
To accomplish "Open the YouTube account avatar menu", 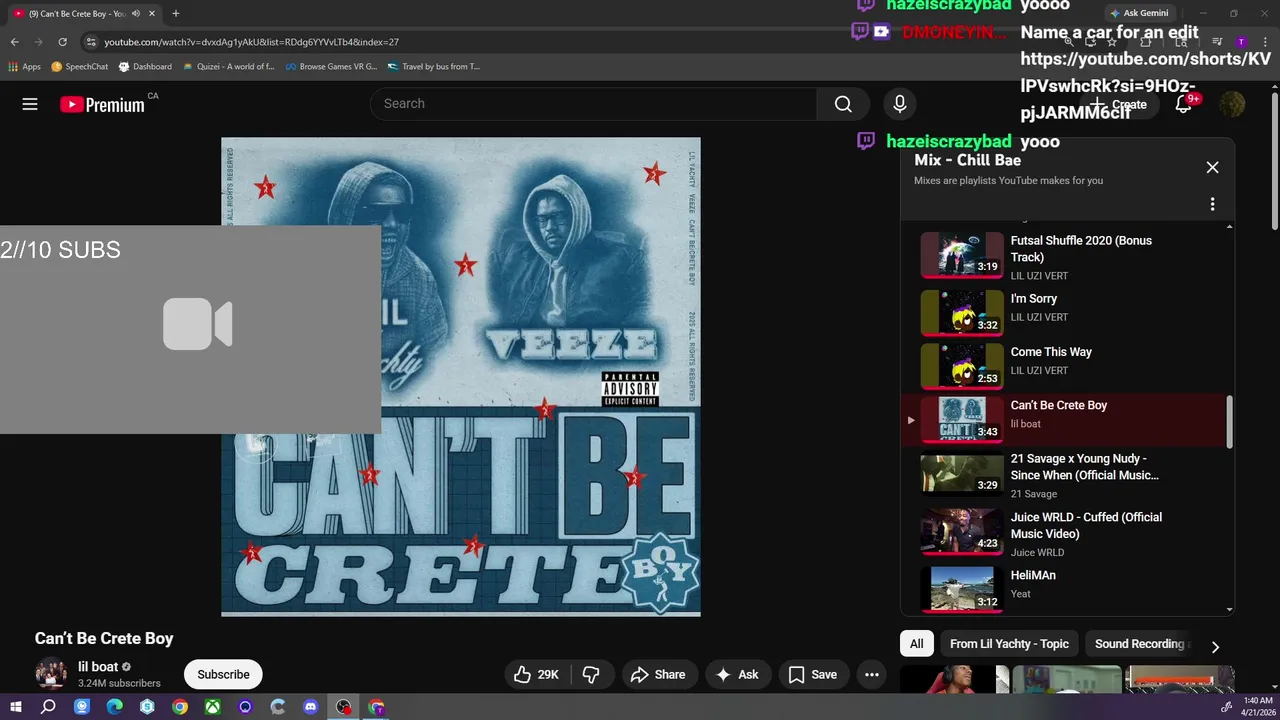I will [x=1232, y=104].
